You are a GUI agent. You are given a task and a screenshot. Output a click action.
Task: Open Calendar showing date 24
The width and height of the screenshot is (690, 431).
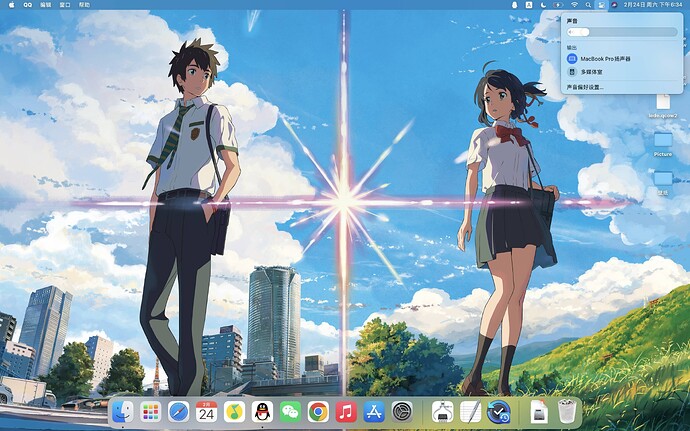pos(207,411)
